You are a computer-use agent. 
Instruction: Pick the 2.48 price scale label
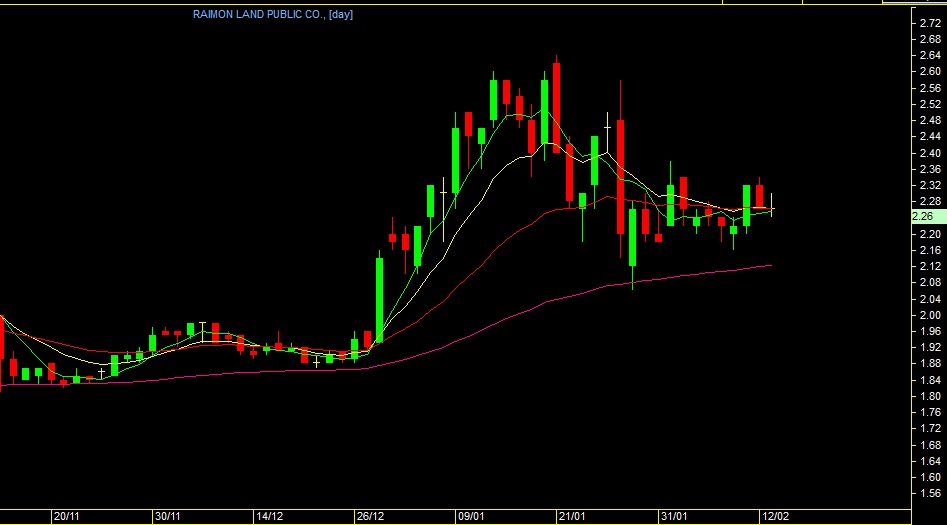tap(929, 120)
